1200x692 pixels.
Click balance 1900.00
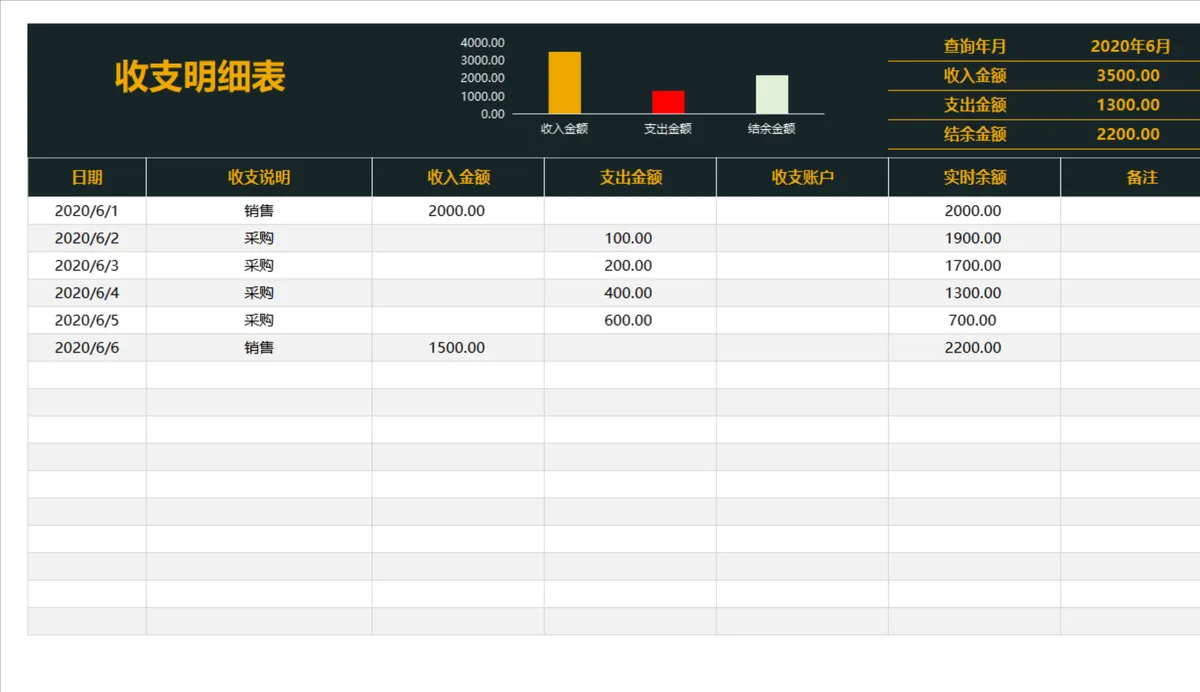pos(973,238)
